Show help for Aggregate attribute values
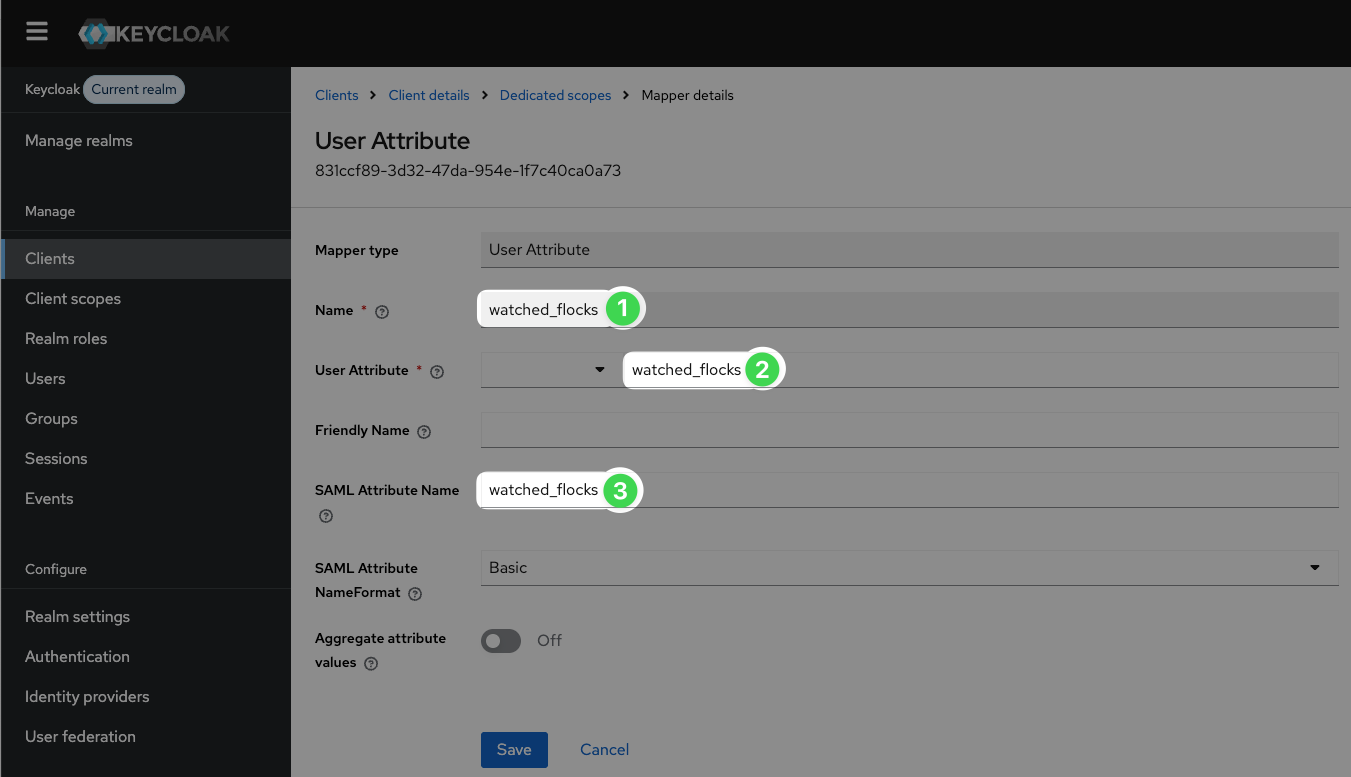 tap(371, 663)
